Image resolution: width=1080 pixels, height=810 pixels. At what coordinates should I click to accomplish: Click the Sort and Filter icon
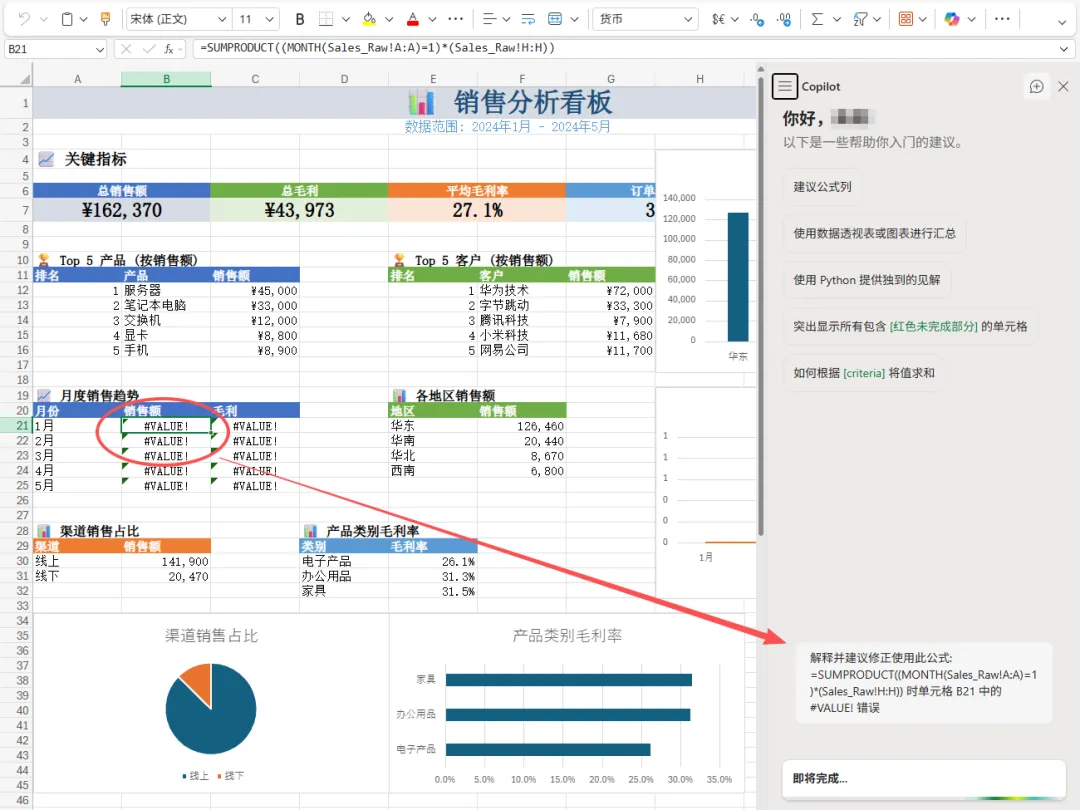pyautogui.click(x=860, y=19)
